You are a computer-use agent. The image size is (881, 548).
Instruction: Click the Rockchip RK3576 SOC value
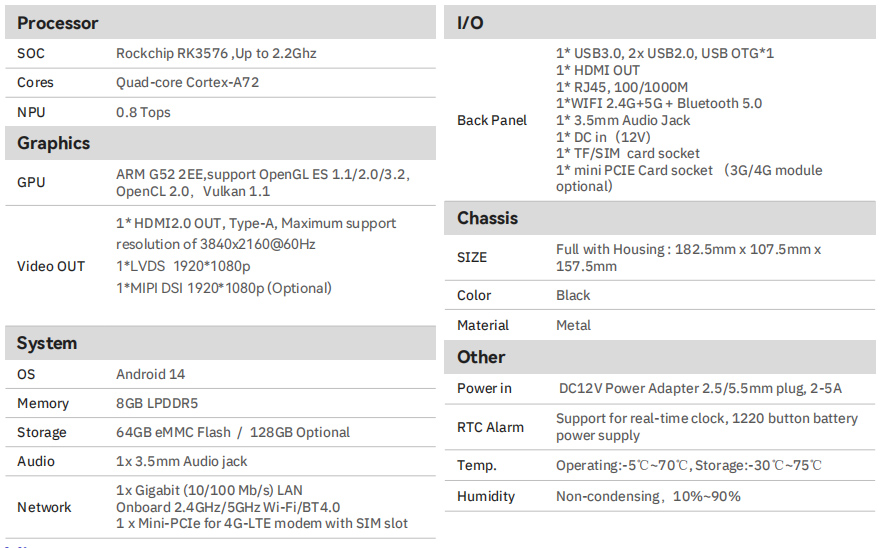216,53
